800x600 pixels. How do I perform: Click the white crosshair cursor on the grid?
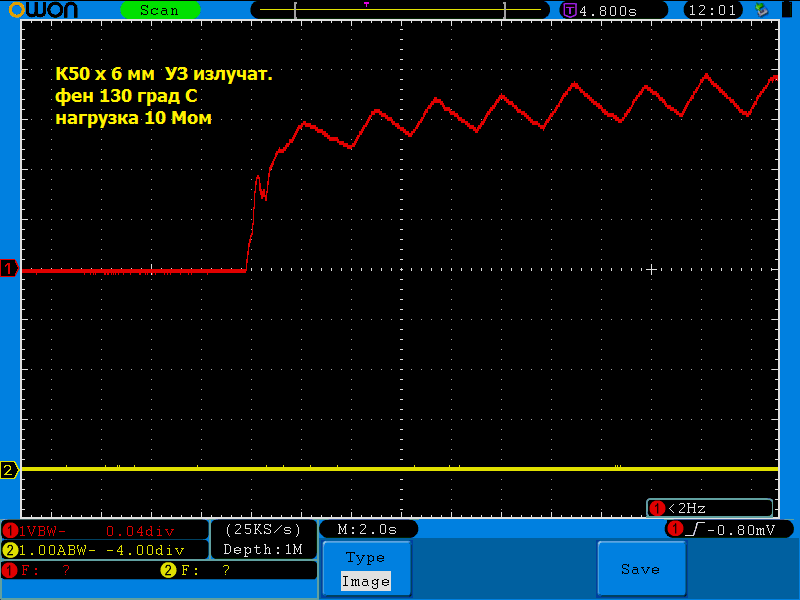[x=651, y=270]
